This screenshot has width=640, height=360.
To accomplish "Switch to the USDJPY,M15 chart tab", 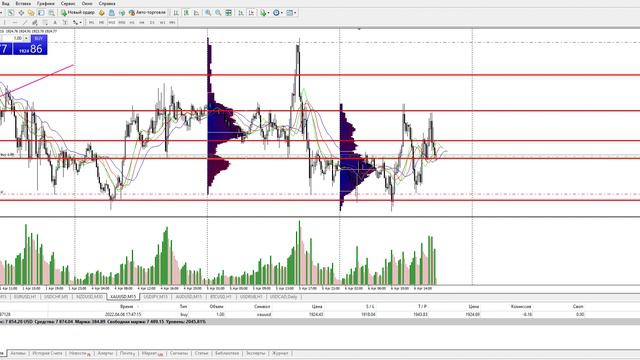I will (156, 297).
